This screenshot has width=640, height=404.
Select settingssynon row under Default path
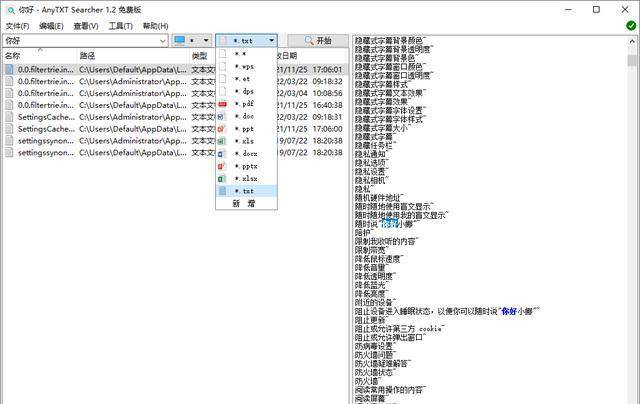point(176,152)
